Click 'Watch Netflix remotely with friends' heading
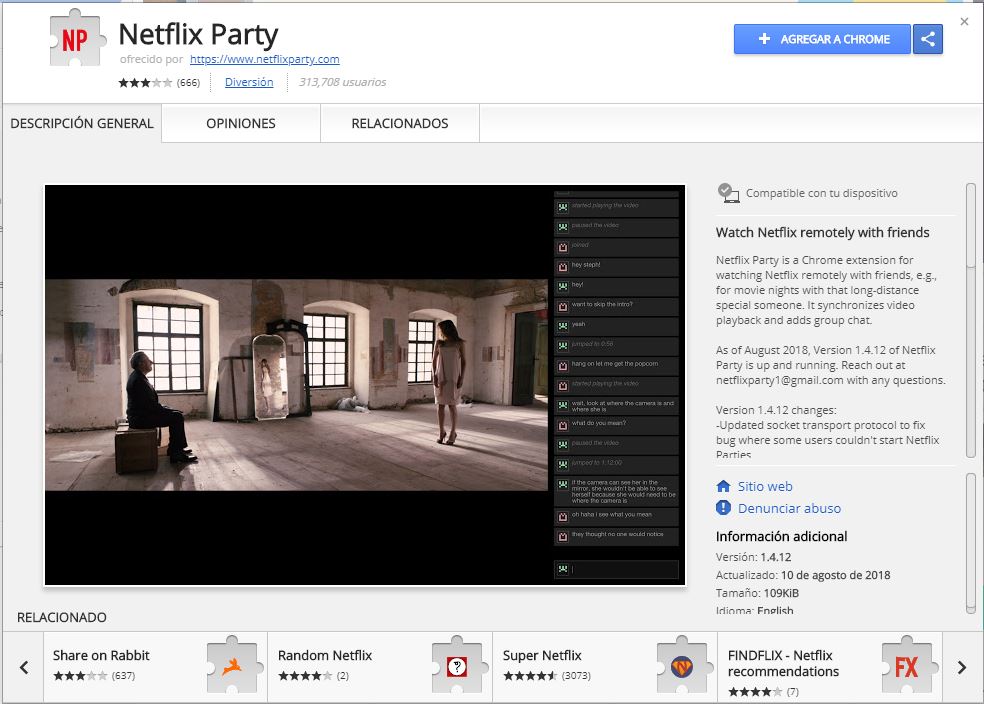The height and width of the screenshot is (704, 984). pyautogui.click(x=823, y=232)
